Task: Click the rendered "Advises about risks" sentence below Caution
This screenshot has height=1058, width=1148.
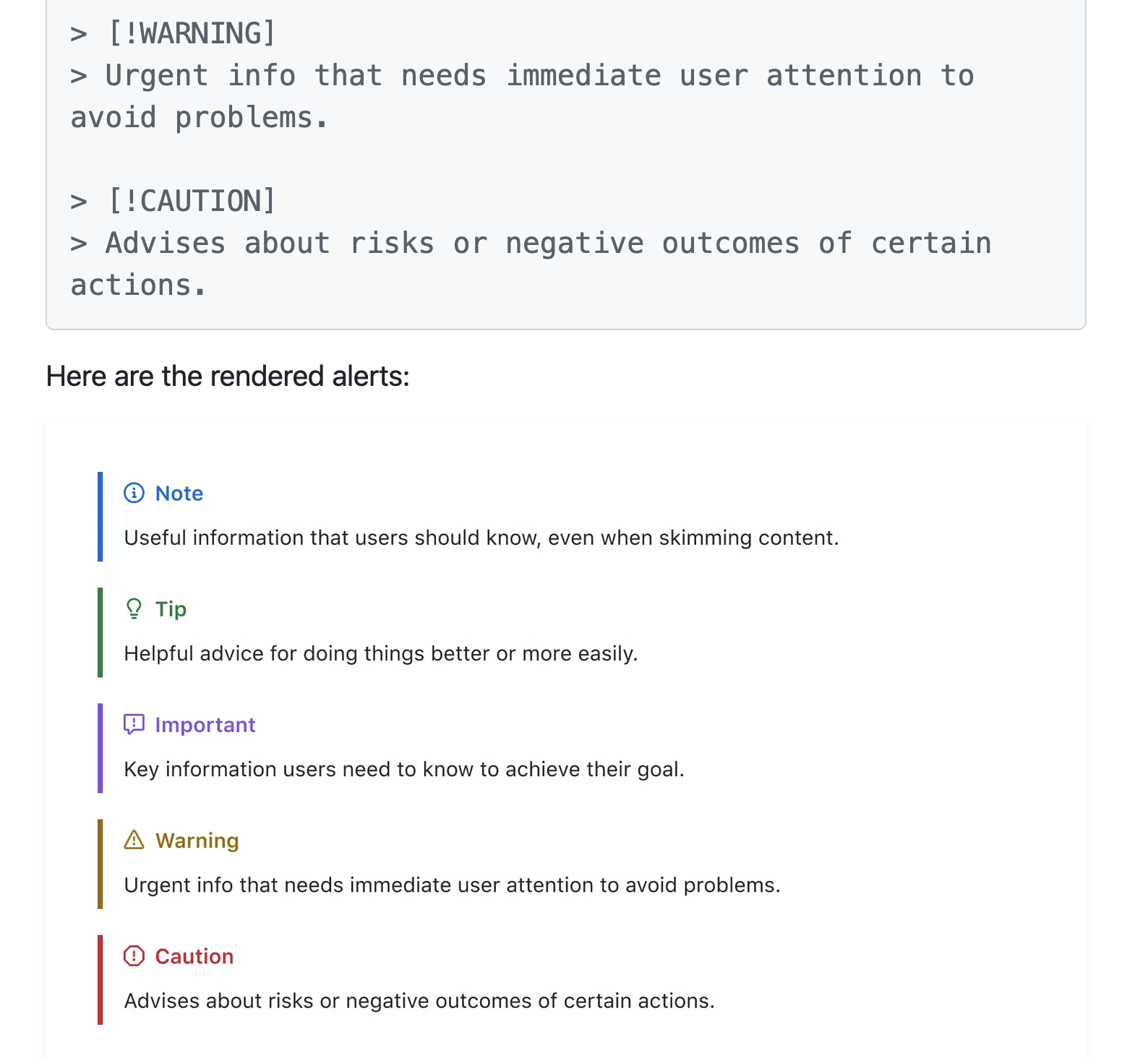Action: pyautogui.click(x=419, y=1001)
